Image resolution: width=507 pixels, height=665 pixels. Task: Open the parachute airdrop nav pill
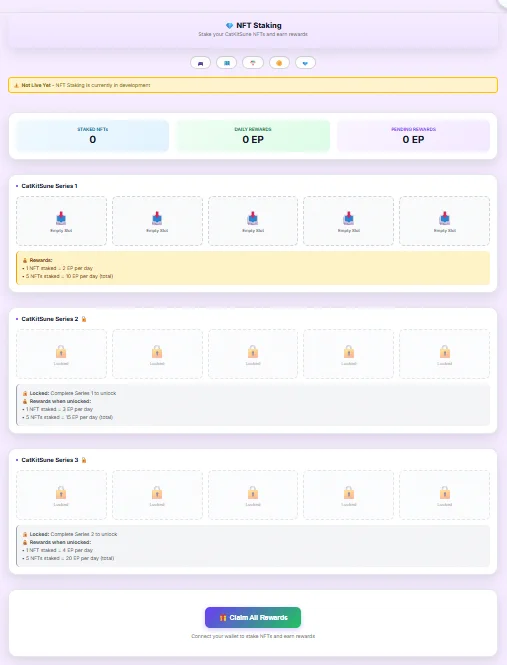[x=253, y=63]
